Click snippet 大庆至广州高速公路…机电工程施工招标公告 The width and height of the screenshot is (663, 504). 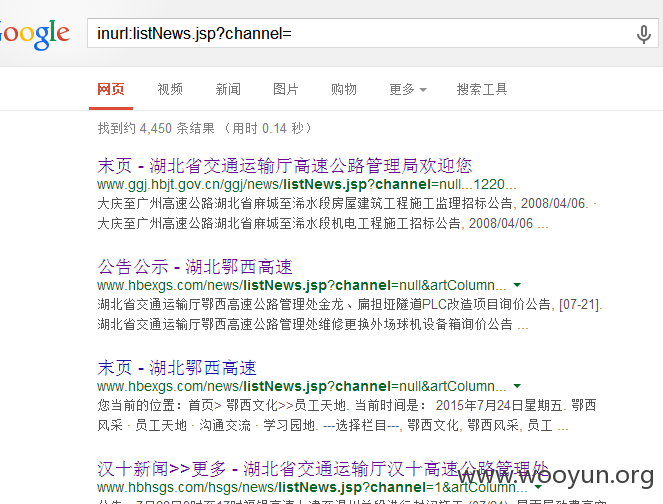coord(323,223)
